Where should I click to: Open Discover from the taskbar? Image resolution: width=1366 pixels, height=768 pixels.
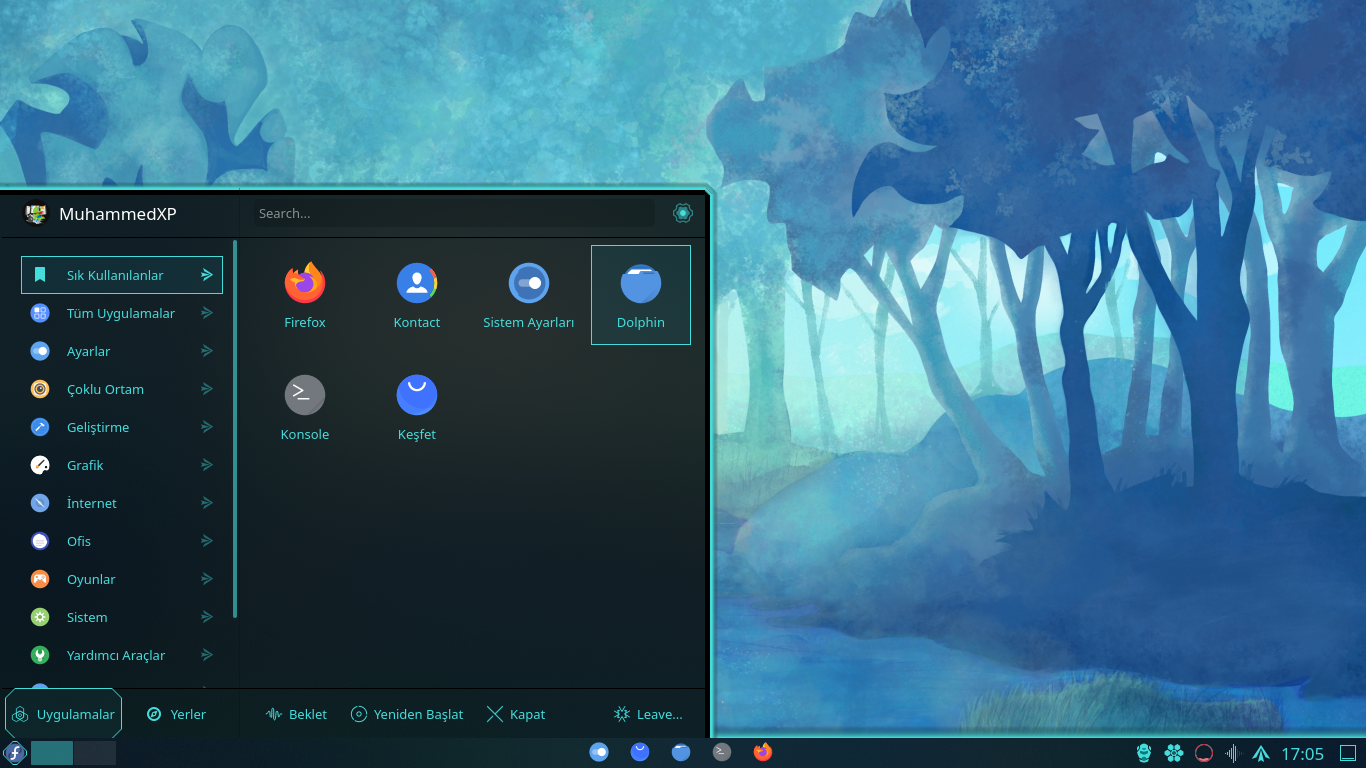point(640,752)
